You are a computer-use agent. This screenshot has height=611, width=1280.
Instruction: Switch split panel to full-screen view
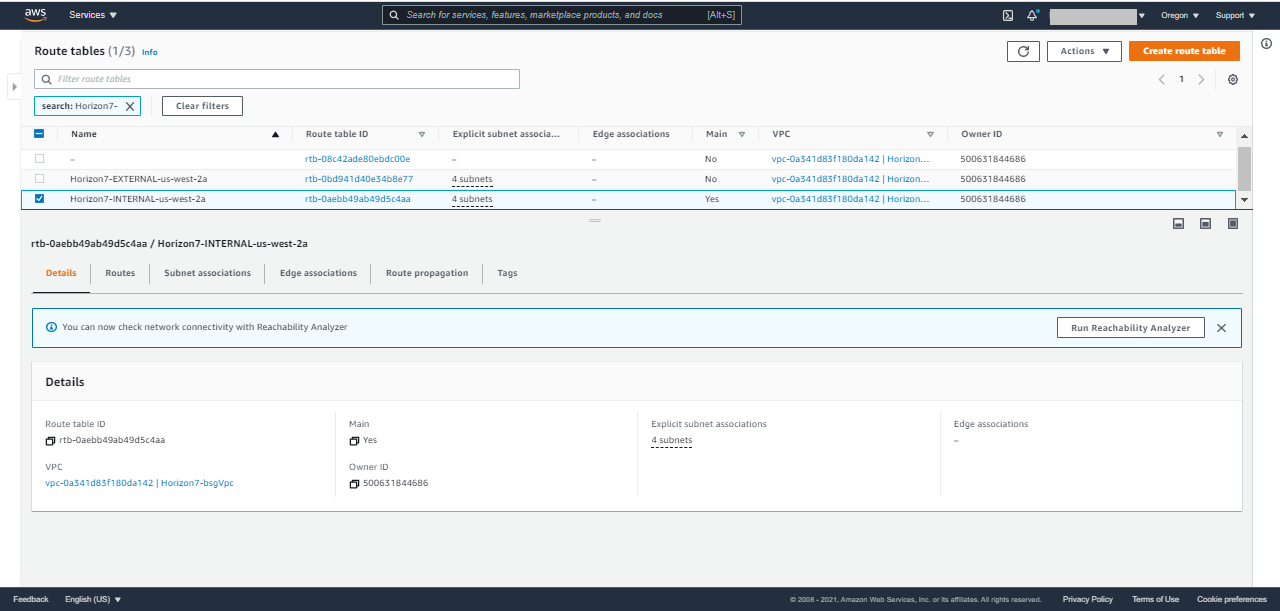tap(1232, 223)
